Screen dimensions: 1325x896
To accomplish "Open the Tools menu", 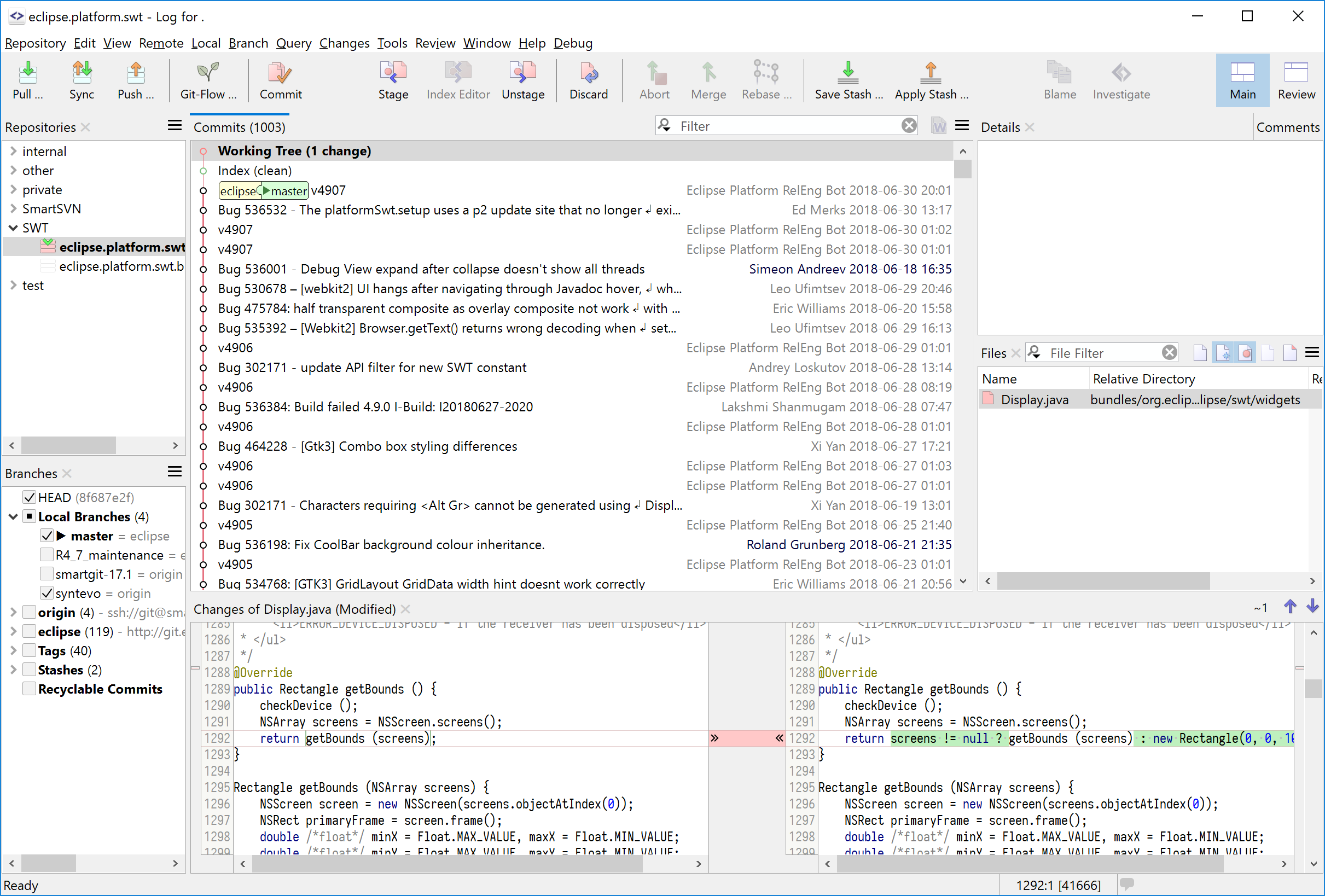I will point(392,43).
